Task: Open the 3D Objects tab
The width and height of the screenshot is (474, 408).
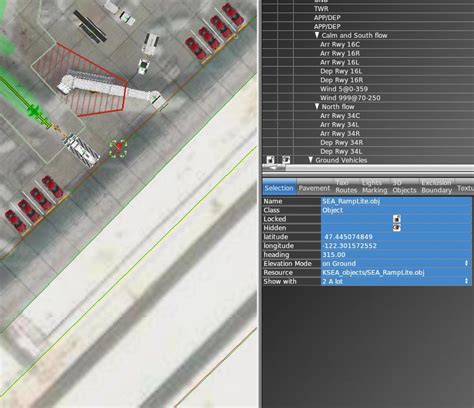Action: (404, 187)
